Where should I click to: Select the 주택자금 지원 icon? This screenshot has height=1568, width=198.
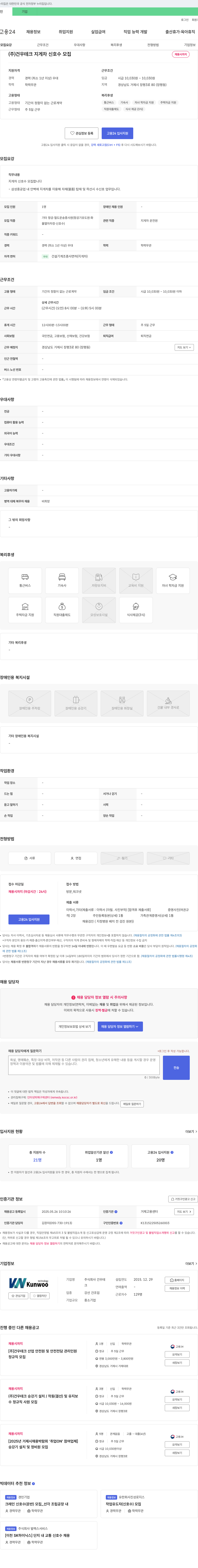click(25, 610)
